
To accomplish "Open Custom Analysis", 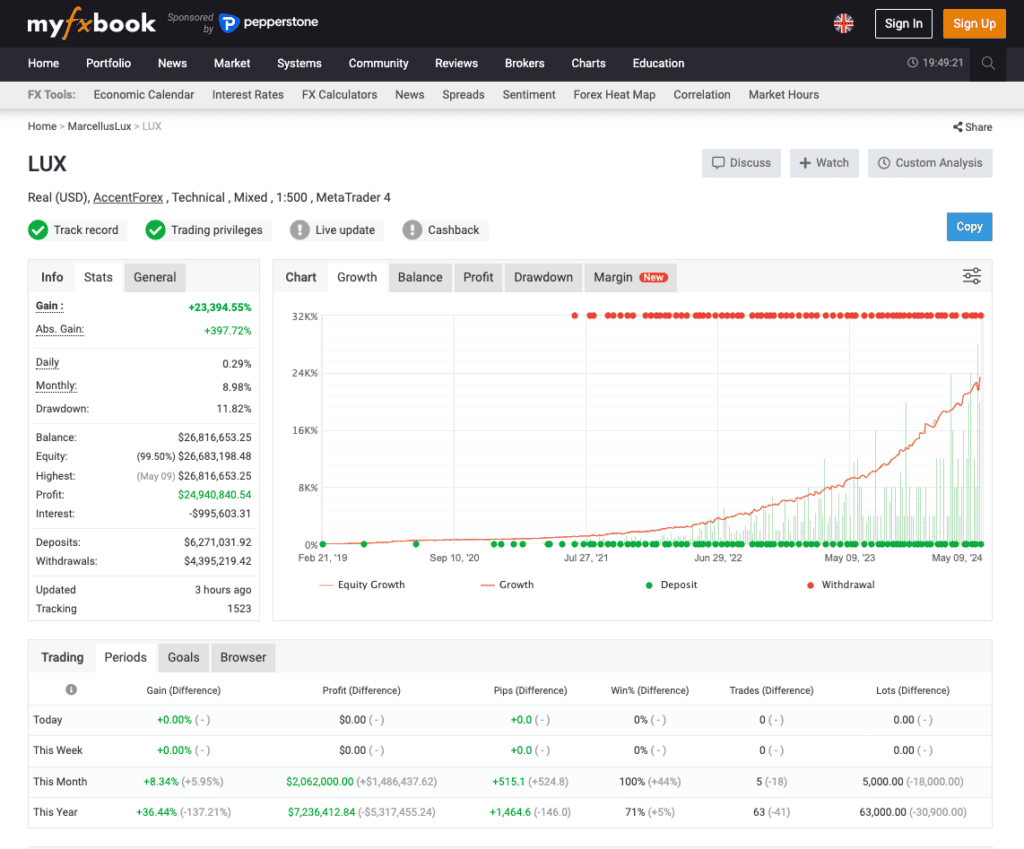I will [930, 163].
